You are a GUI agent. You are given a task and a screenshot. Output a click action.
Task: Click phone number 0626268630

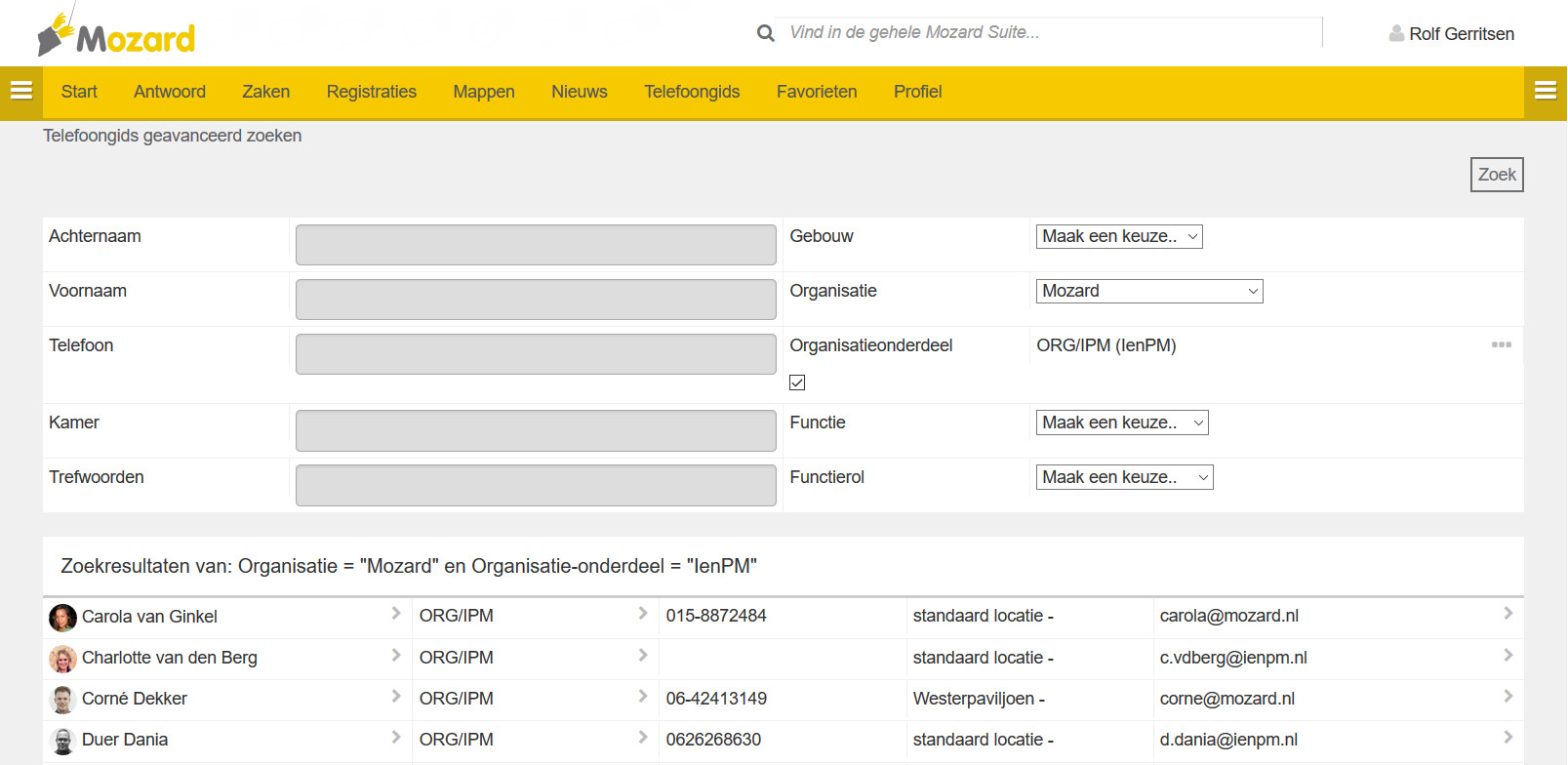[x=713, y=740]
